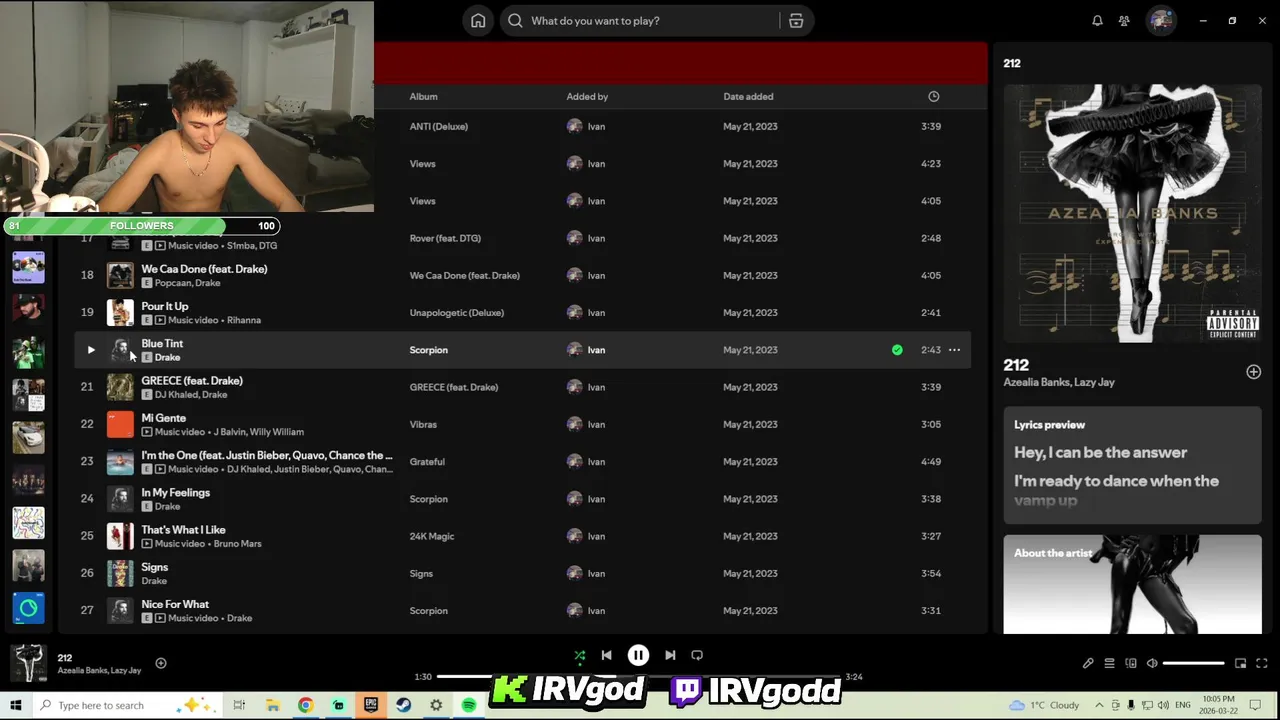Screen dimensions: 1280x720
Task: Open the Browse icon in search bar
Action: tap(796, 21)
